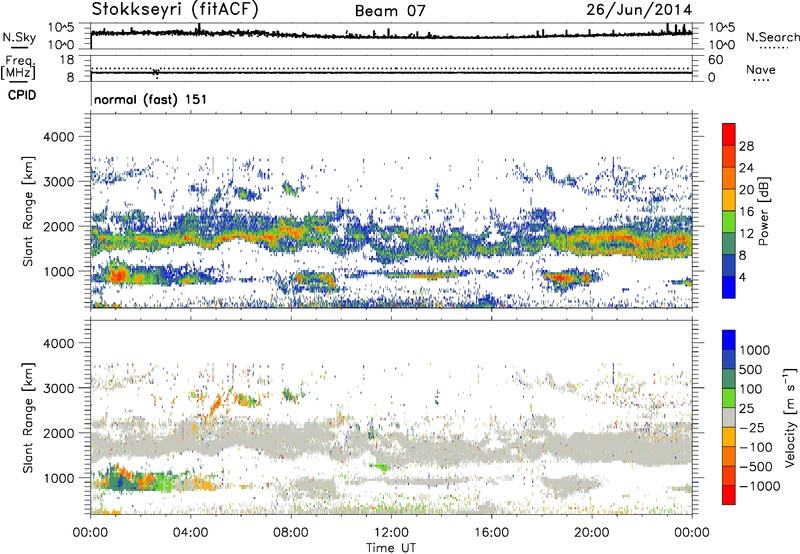Click the 'Stokkseyri (fitACF)' title text

pos(175,9)
